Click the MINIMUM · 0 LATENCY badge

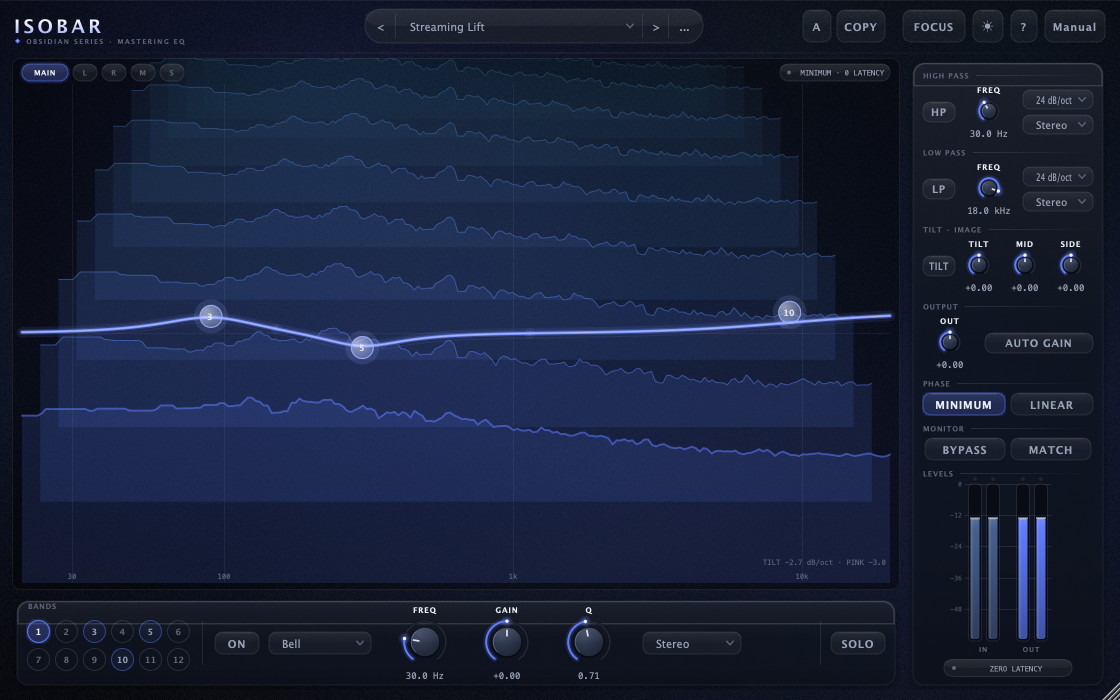(x=835, y=72)
